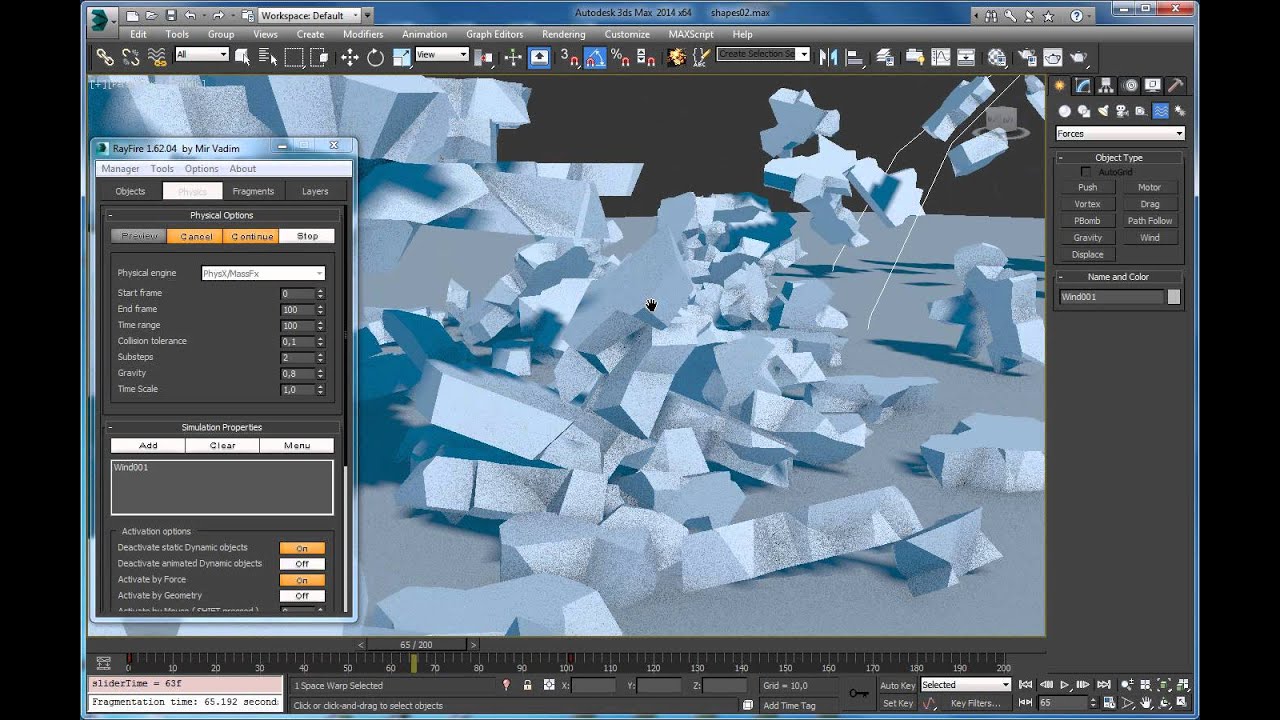Collapse the Name and Color rollout

(x=1118, y=277)
